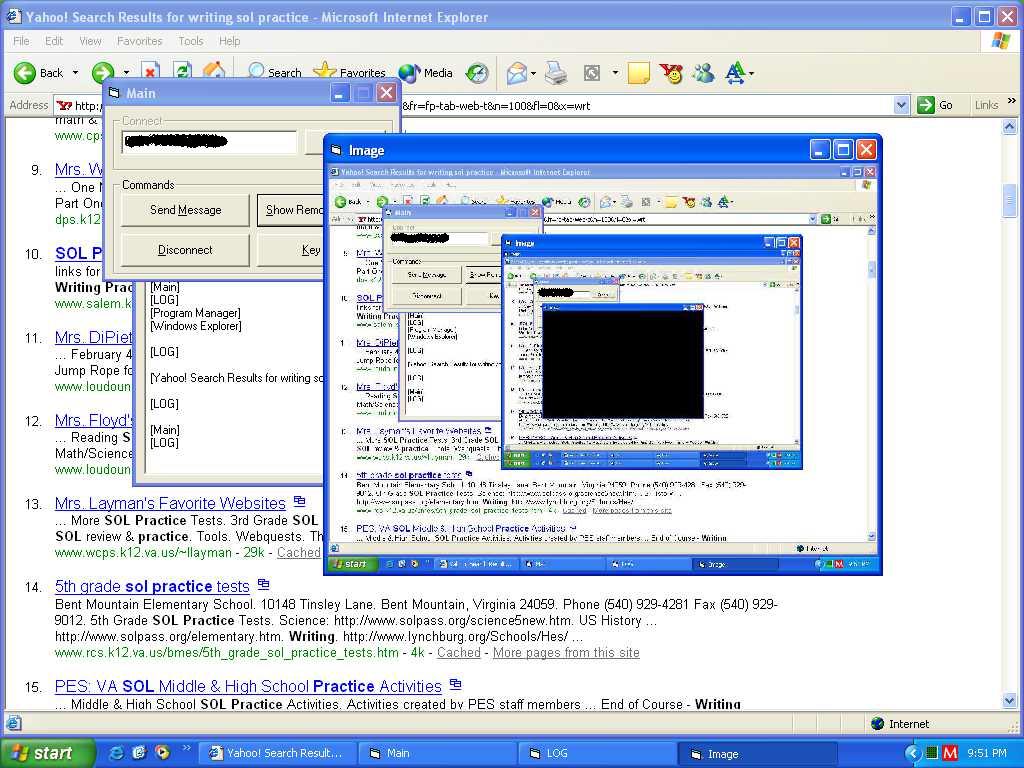This screenshot has width=1024, height=768.
Task: Click the Print printer icon
Action: (x=556, y=73)
